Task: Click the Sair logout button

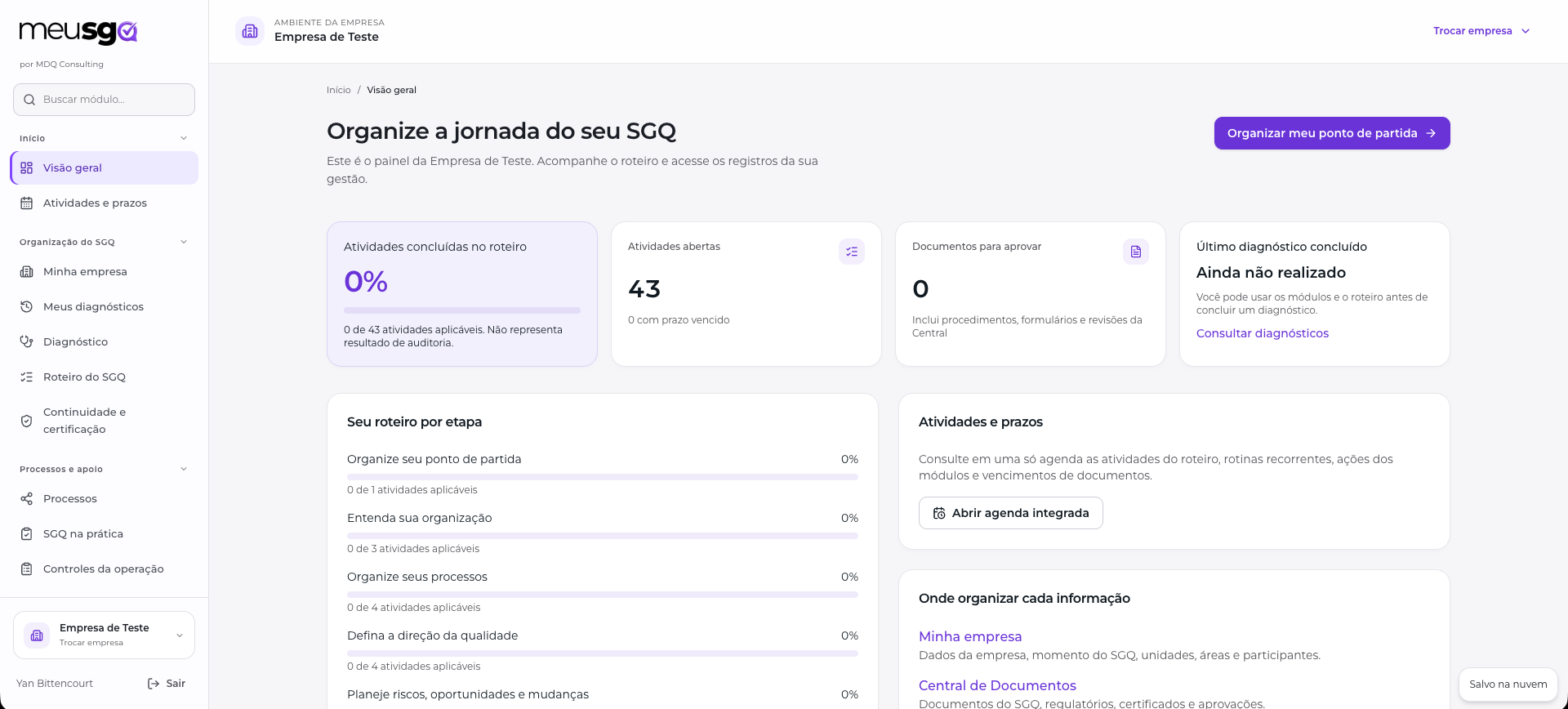Action: (x=167, y=684)
